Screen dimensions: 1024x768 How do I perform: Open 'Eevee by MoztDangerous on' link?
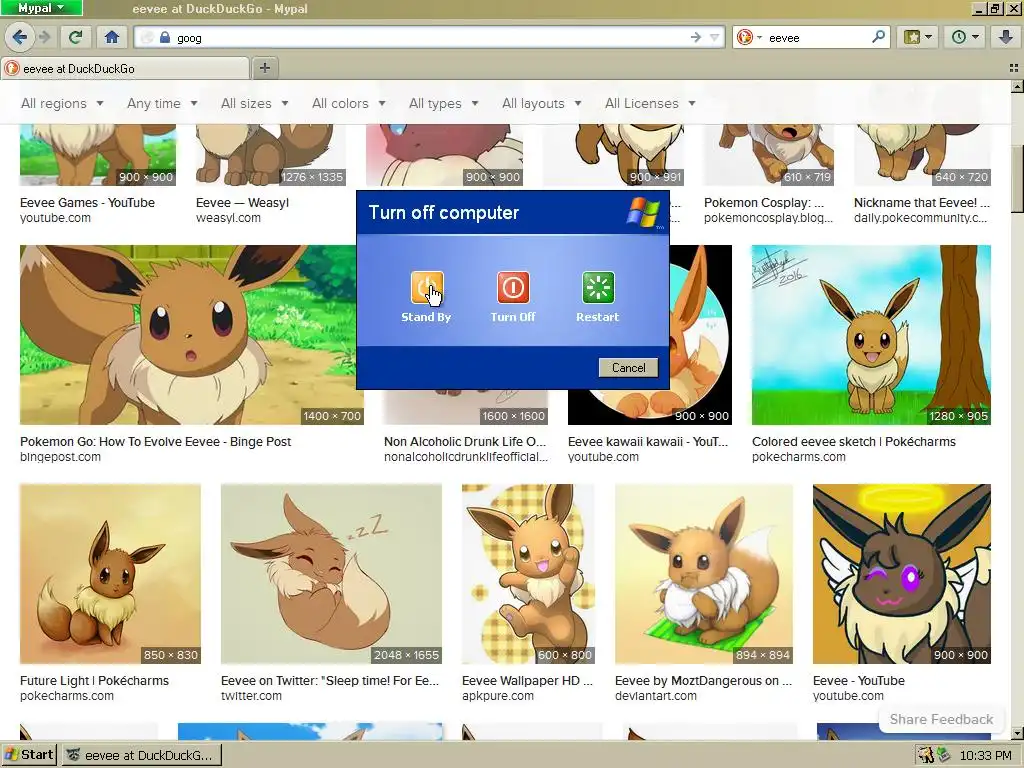coord(703,680)
